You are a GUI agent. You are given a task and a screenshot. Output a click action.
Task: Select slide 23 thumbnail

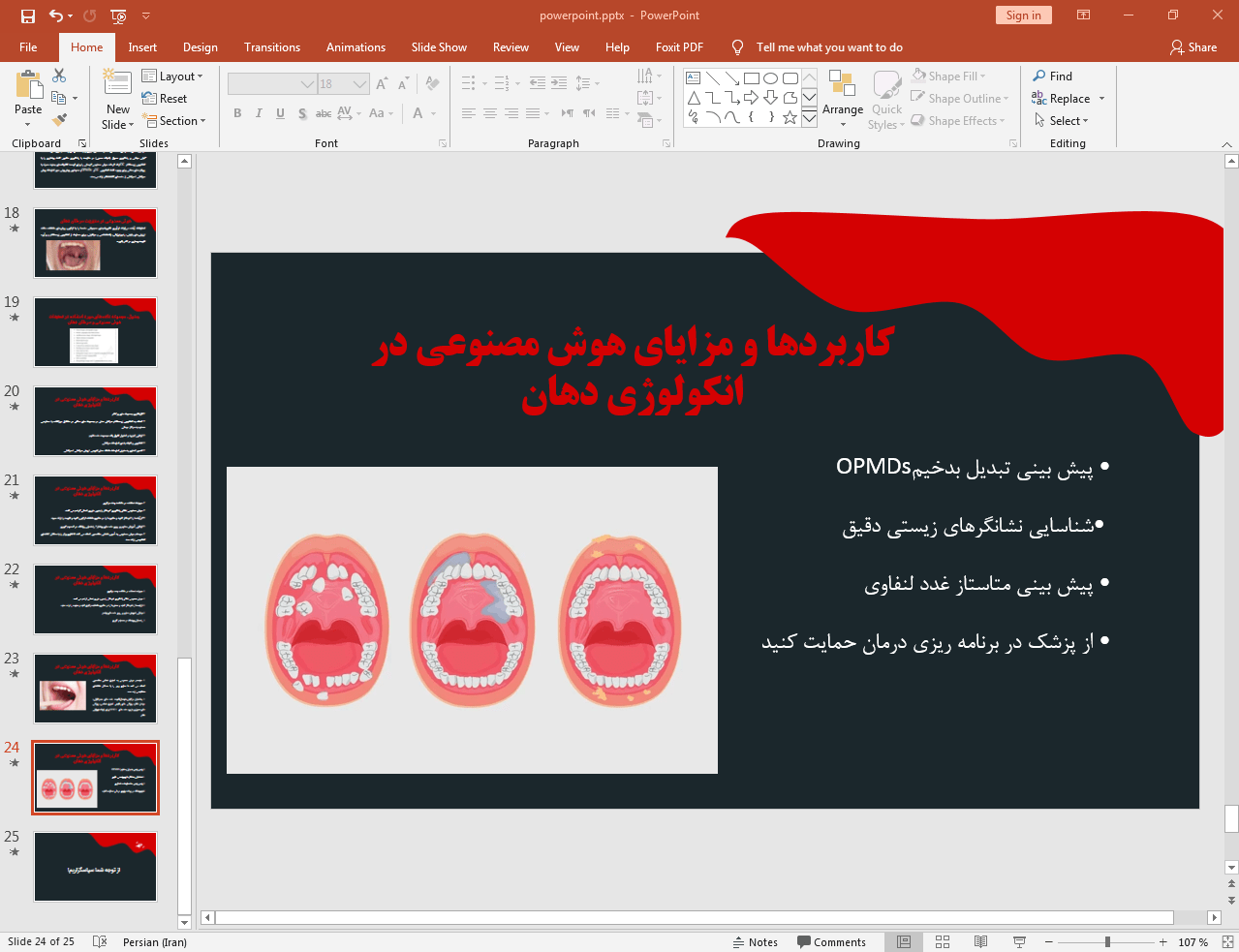95,689
